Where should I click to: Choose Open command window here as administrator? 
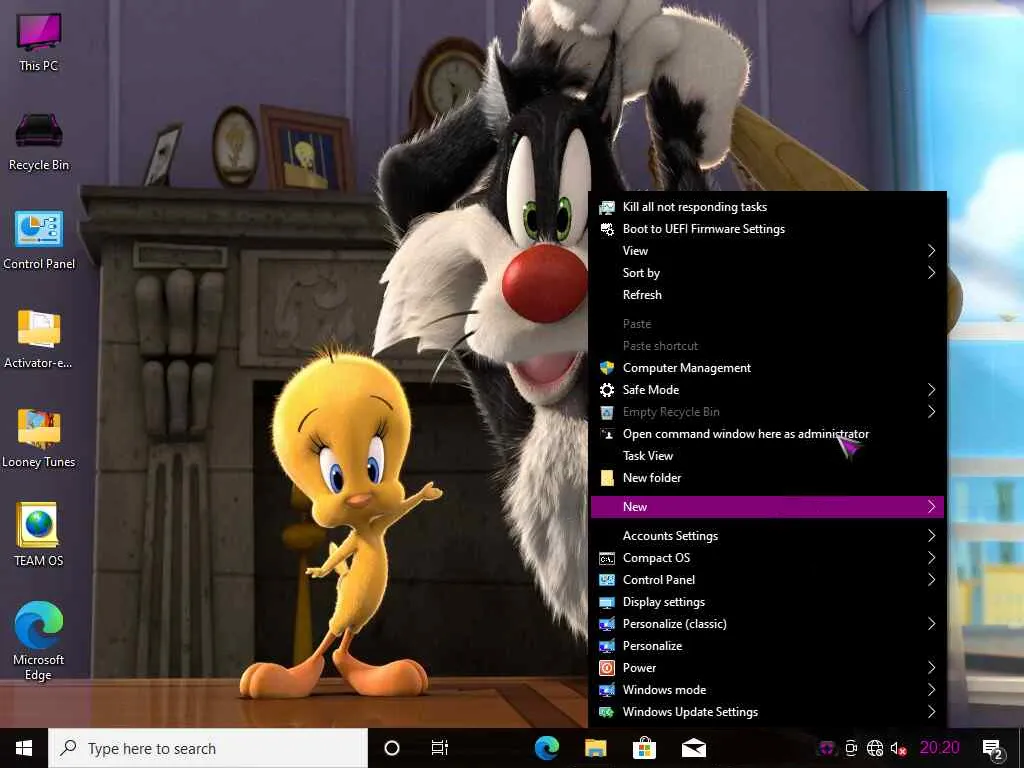[767, 434]
